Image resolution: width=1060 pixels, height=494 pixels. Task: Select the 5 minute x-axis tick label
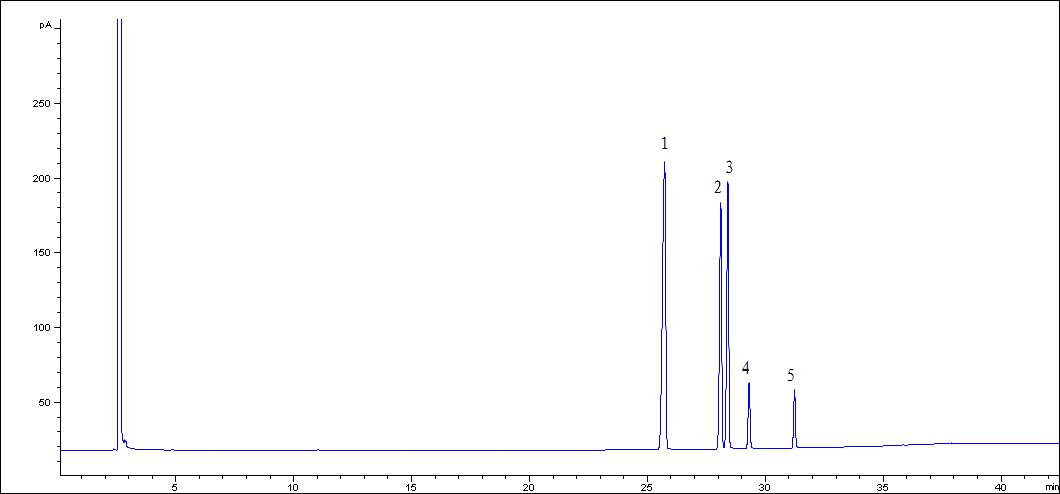point(175,488)
